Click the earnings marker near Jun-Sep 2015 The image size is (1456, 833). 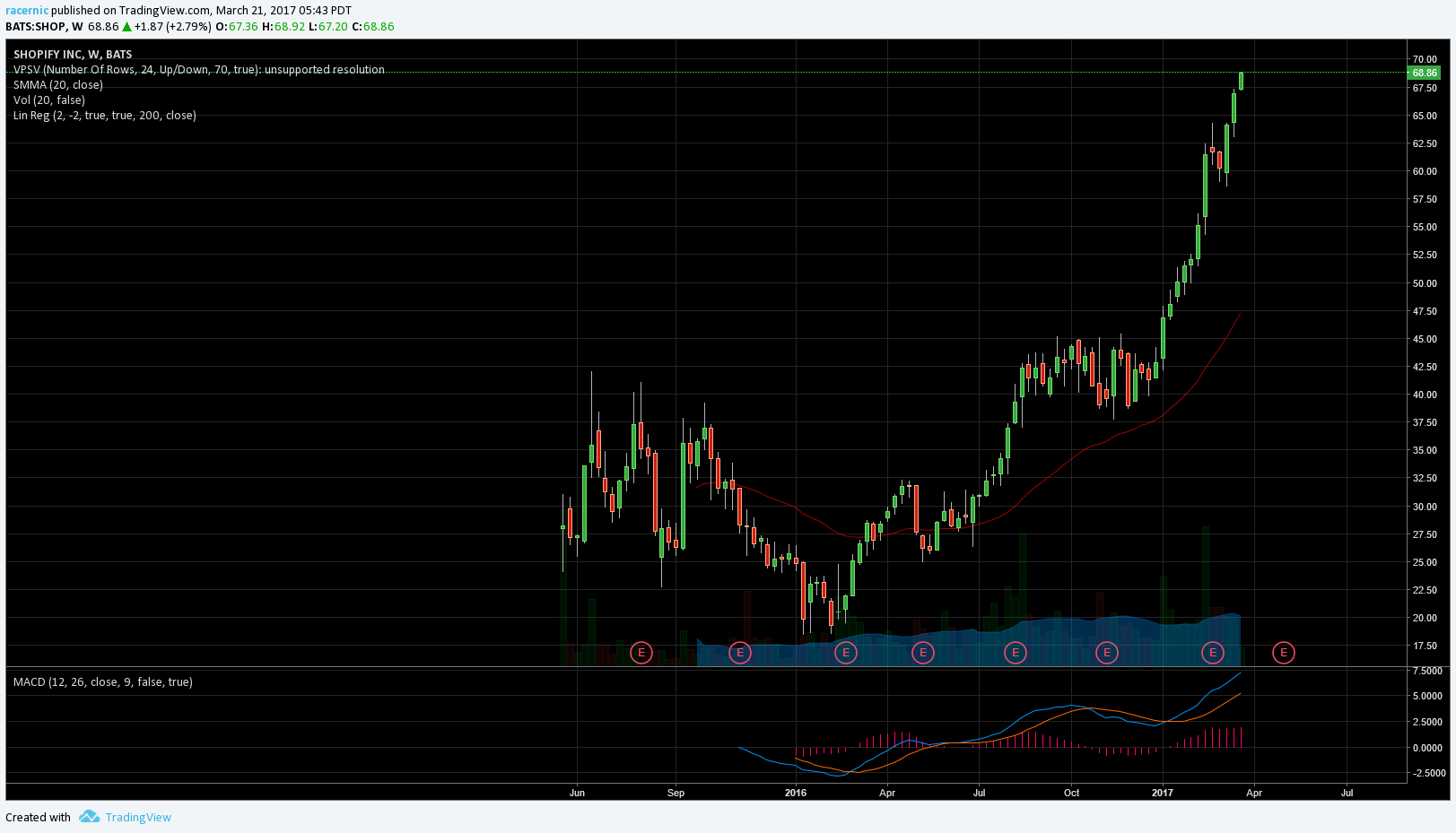tap(641, 653)
